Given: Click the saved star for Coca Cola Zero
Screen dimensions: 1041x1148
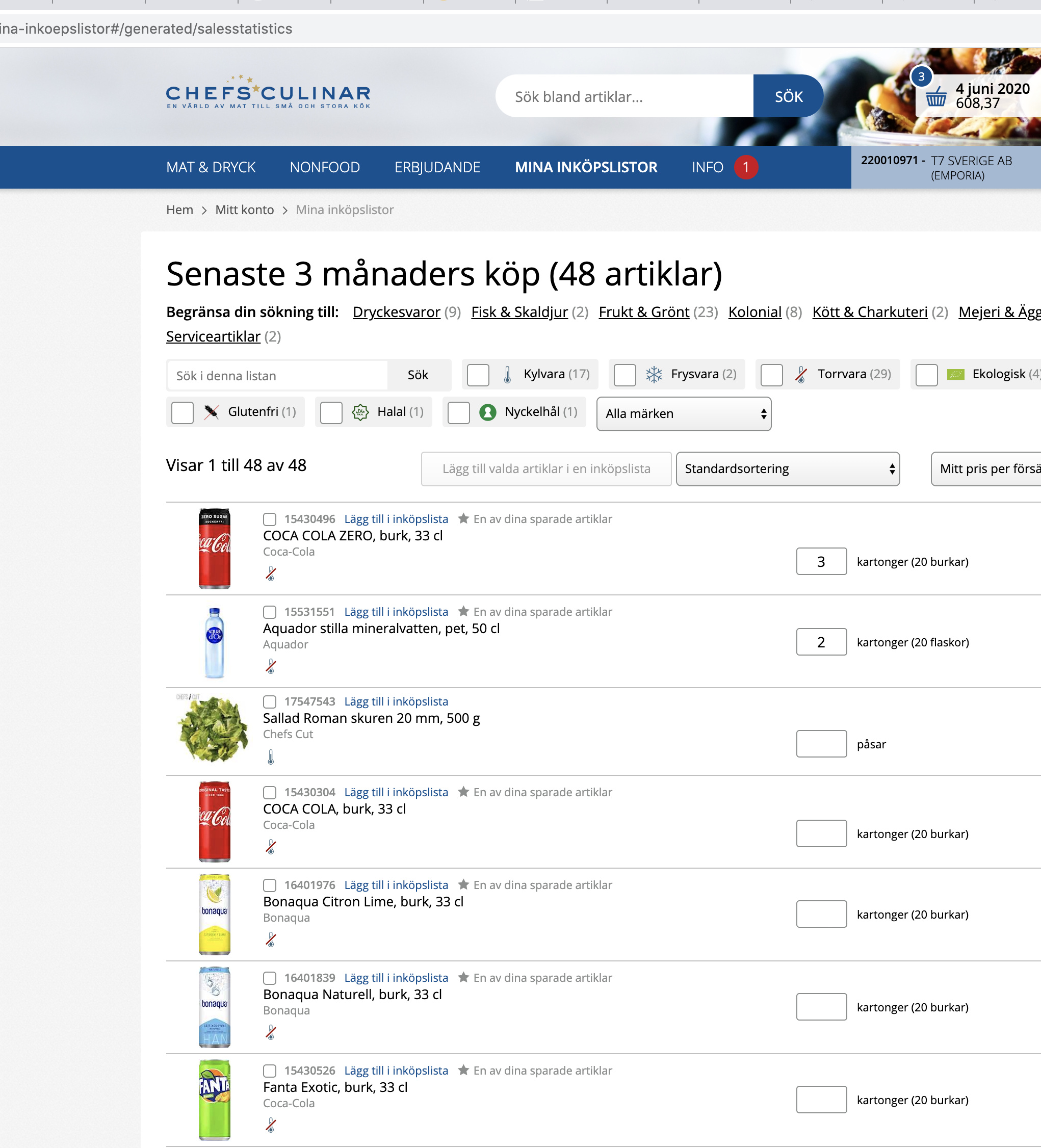Looking at the screenshot, I should [x=463, y=518].
